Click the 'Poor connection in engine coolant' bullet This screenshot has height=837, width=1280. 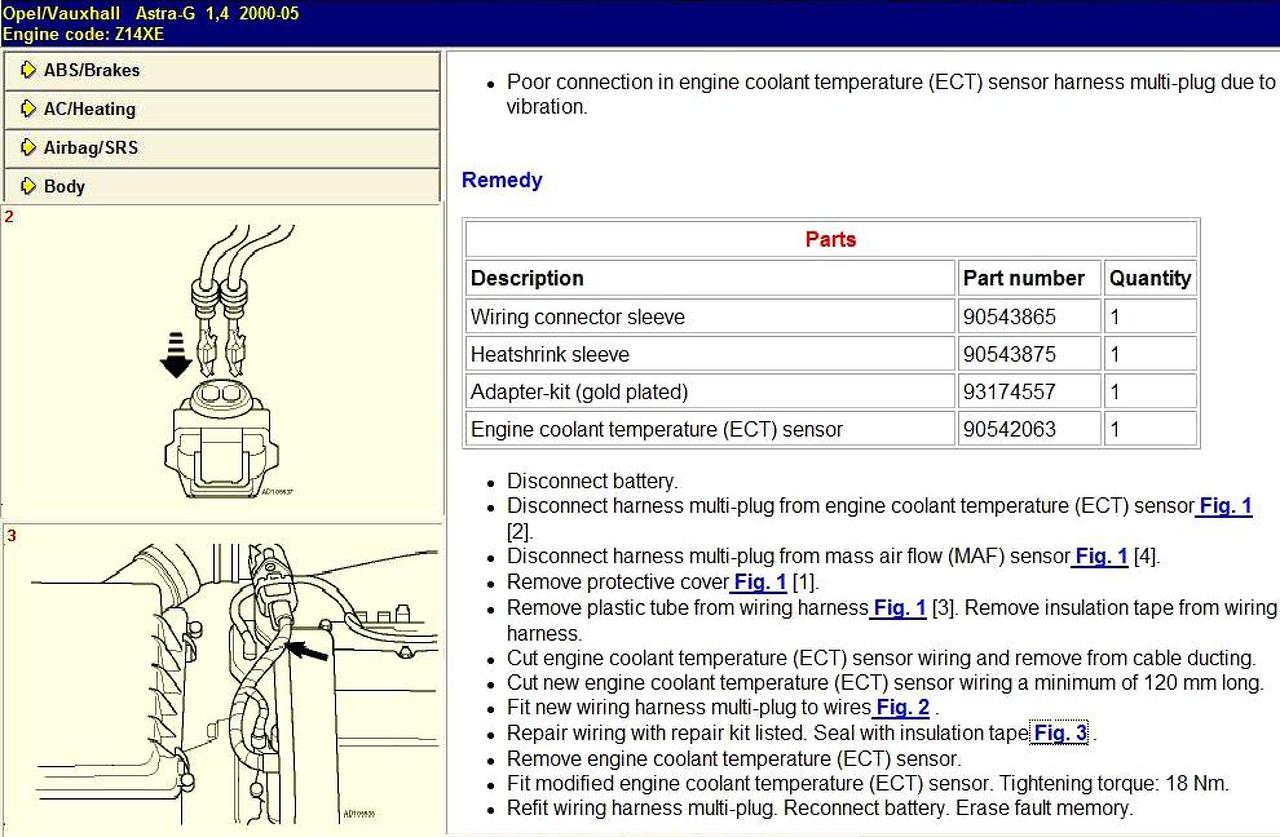pyautogui.click(x=891, y=94)
